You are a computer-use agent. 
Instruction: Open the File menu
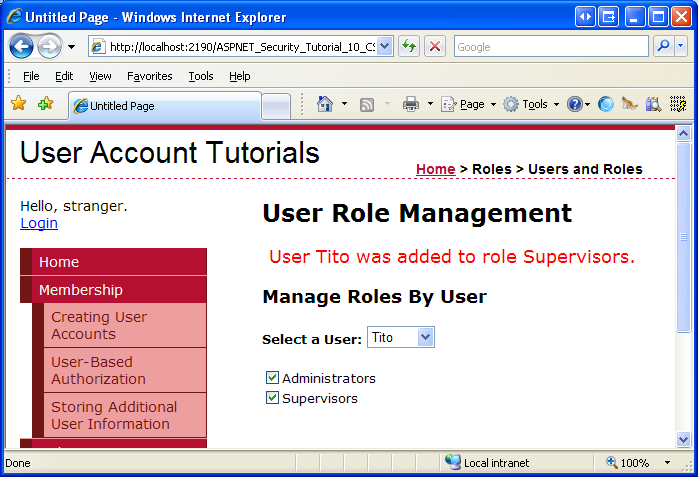click(31, 76)
